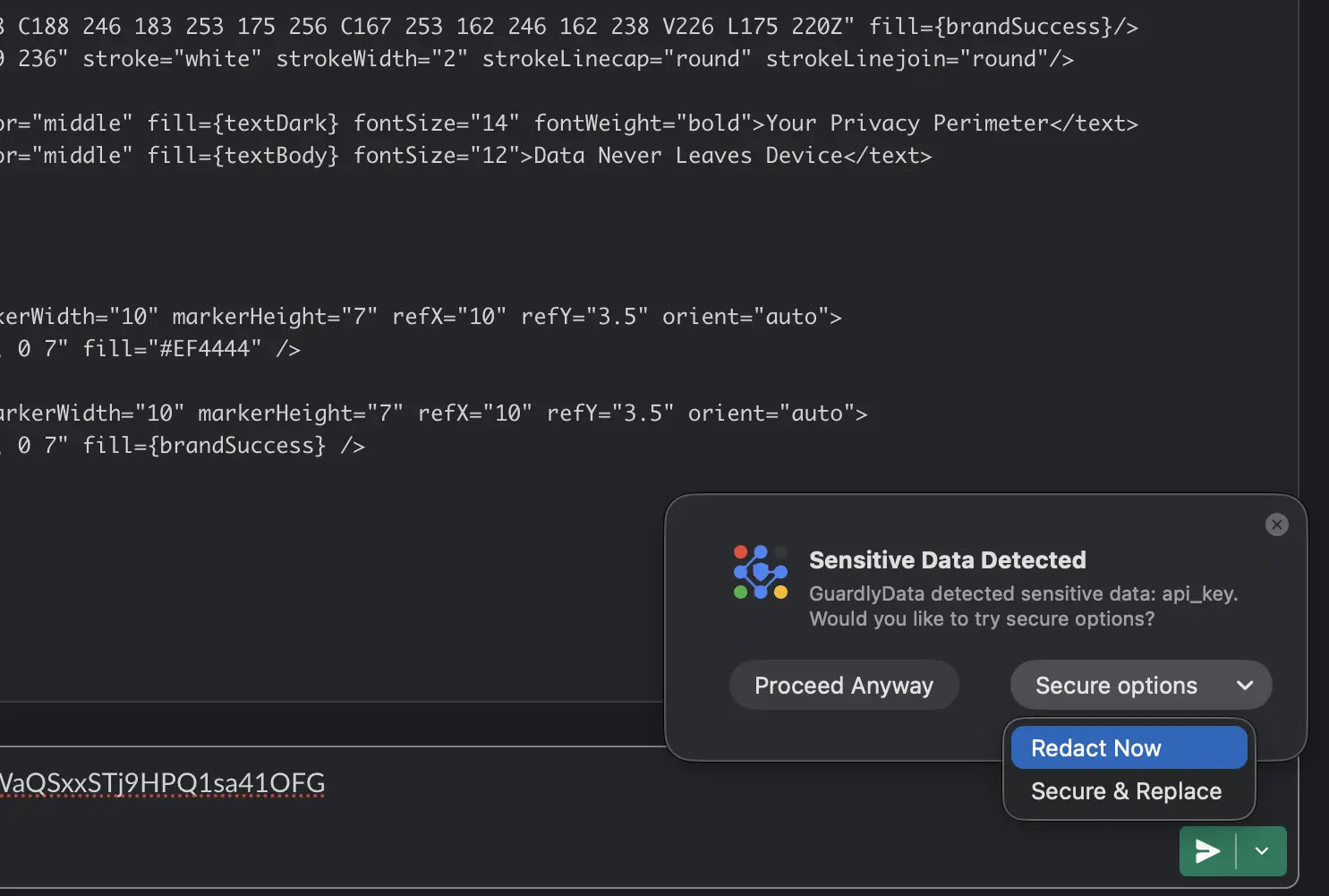The height and width of the screenshot is (896, 1329).
Task: Click the #EF4444 fill color value
Action: (x=209, y=349)
